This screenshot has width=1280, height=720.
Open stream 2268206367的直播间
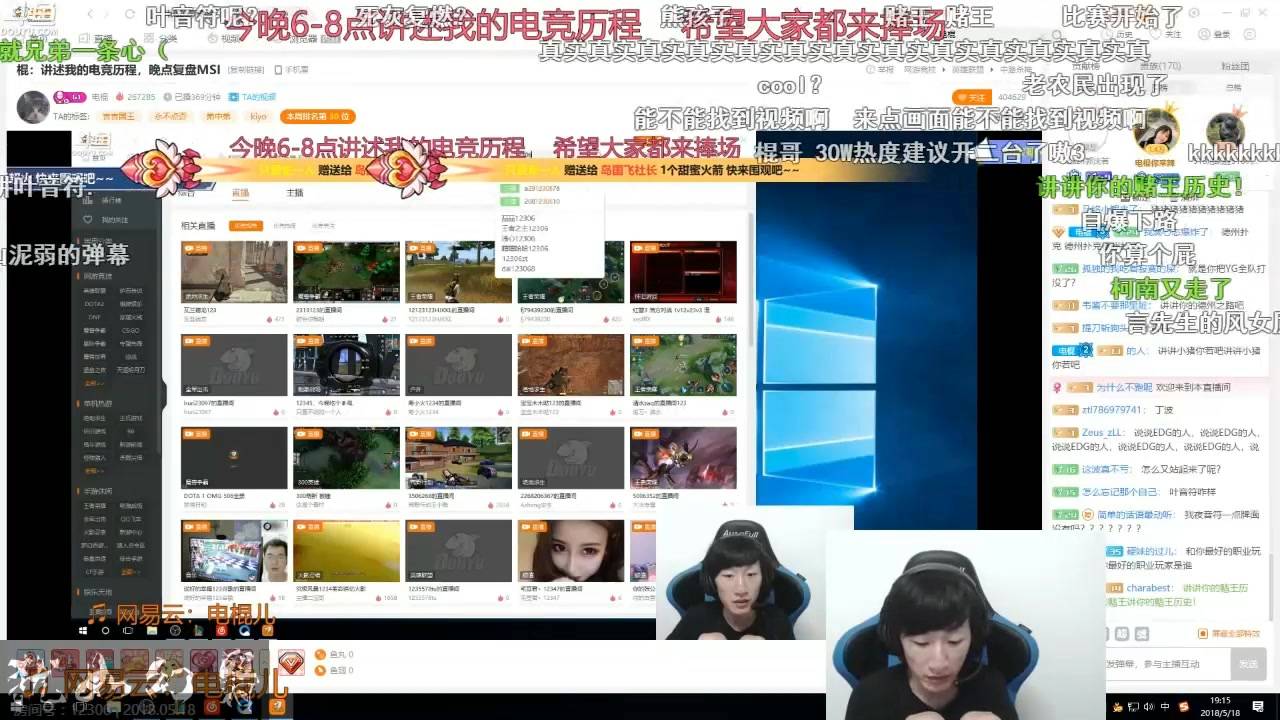click(570, 458)
